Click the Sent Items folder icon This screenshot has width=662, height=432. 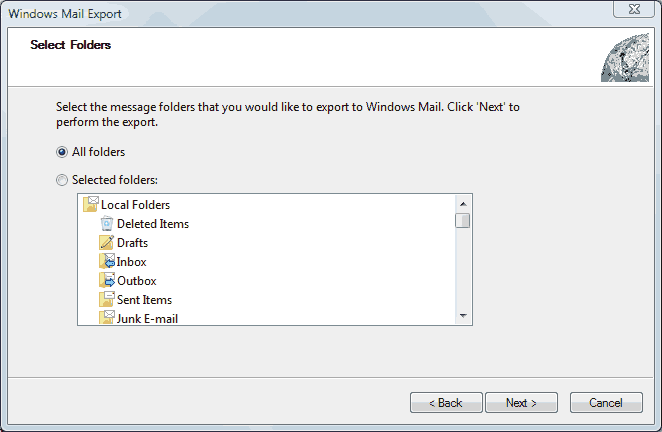pyautogui.click(x=107, y=299)
